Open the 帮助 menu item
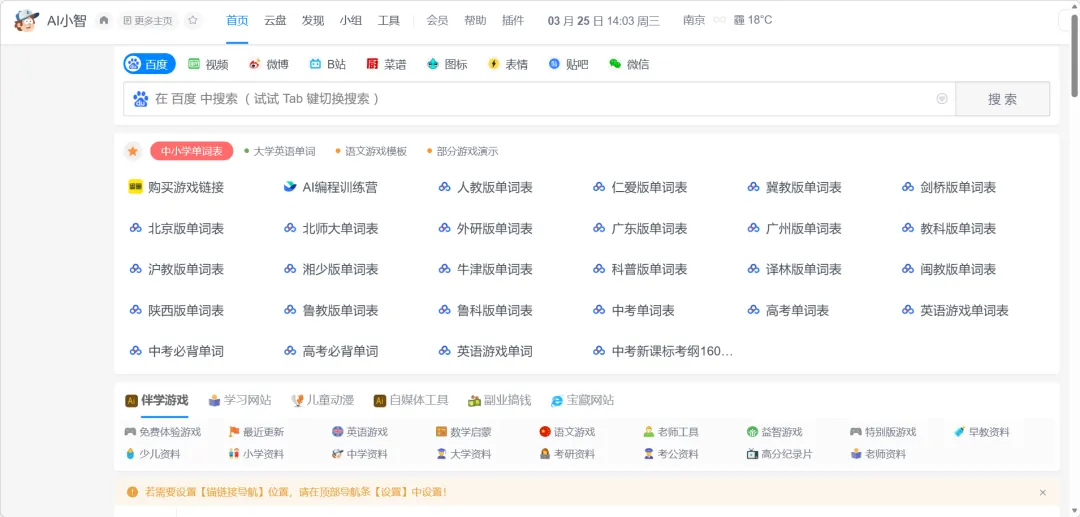This screenshot has height=517, width=1080. tap(475, 21)
